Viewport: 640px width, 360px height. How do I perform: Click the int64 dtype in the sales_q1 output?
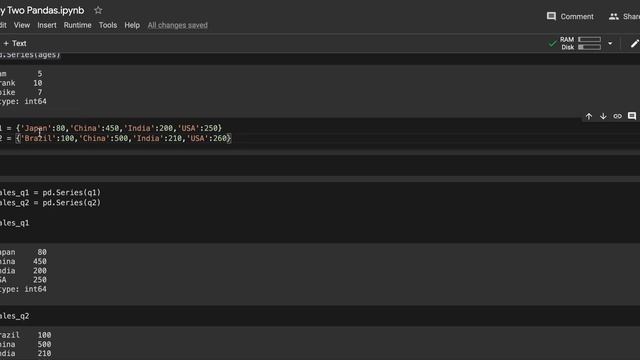36,289
